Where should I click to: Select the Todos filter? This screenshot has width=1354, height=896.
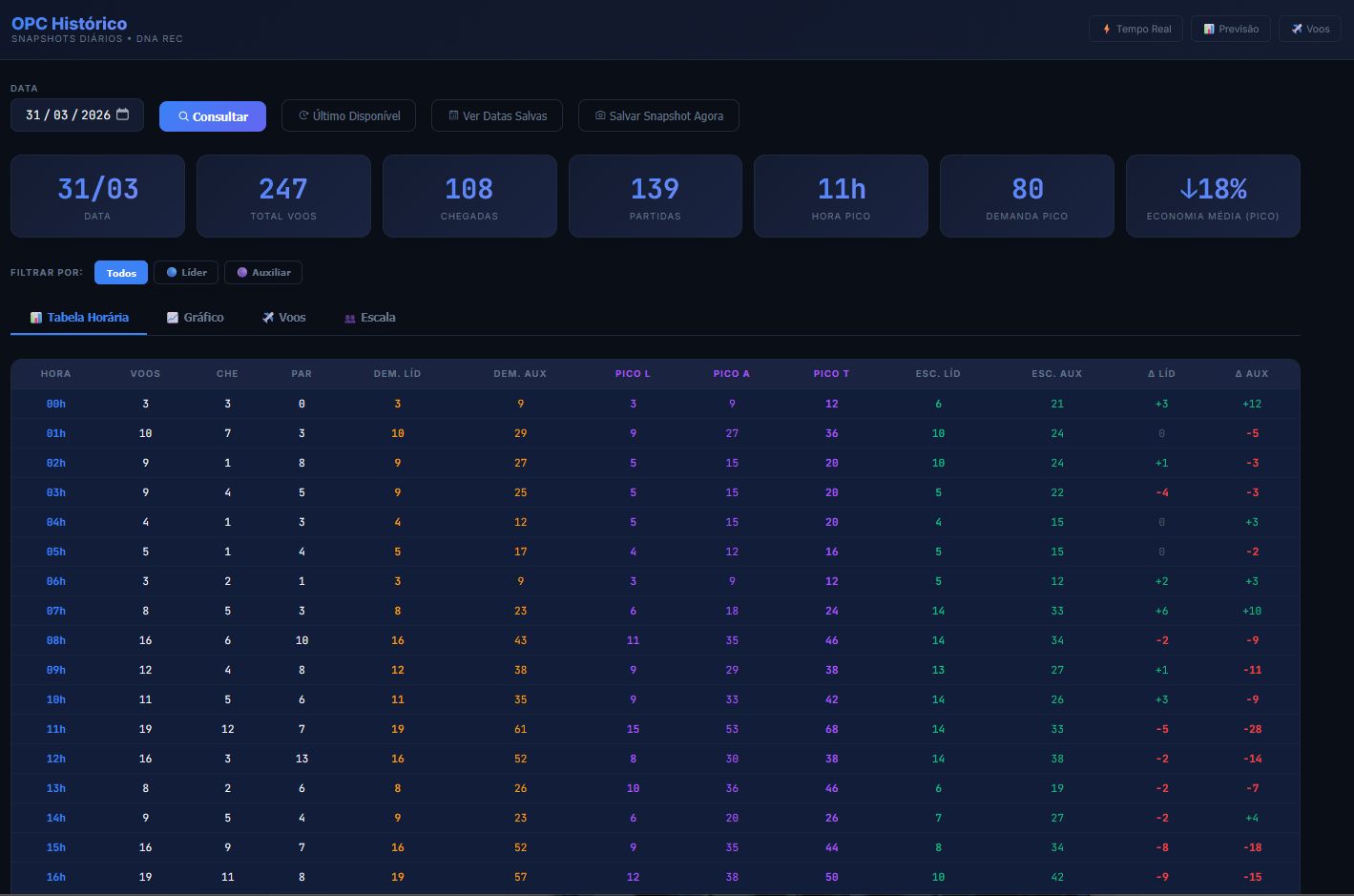click(x=121, y=273)
